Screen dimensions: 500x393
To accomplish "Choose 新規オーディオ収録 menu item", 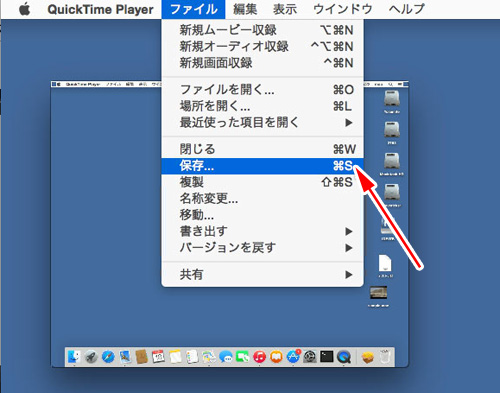I will pyautogui.click(x=262, y=46).
